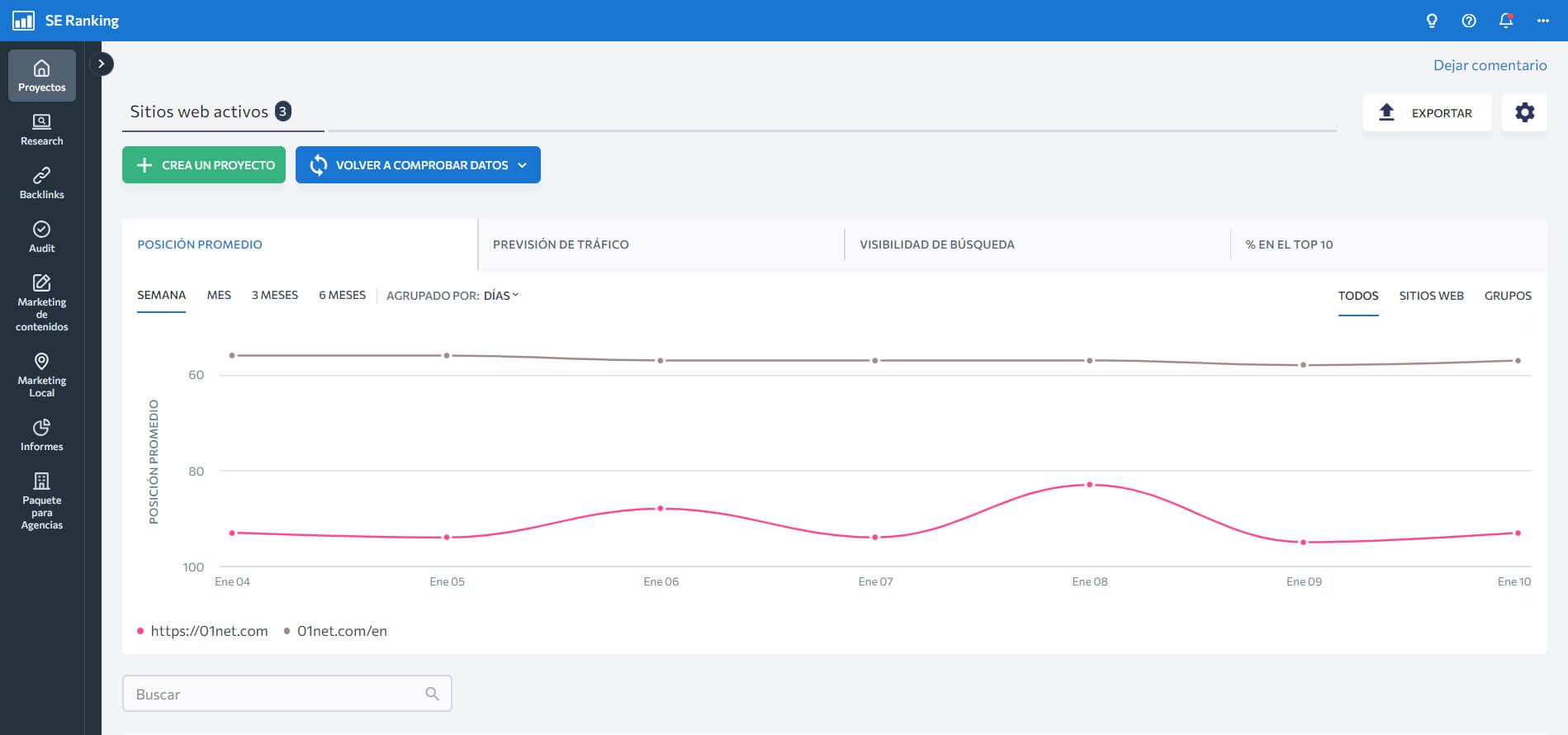Click the active sites count badge 3
The width and height of the screenshot is (1568, 735).
pyautogui.click(x=283, y=111)
